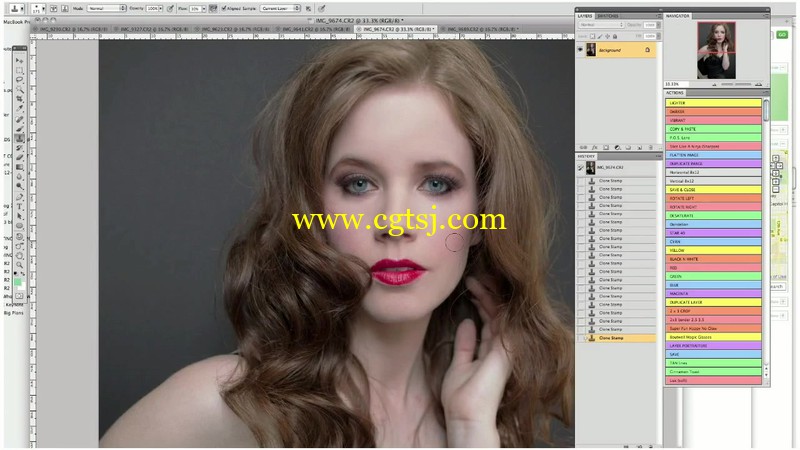This screenshot has width=800, height=450.
Task: Toggle tablet pressure for opacity icon
Action: (171, 8)
